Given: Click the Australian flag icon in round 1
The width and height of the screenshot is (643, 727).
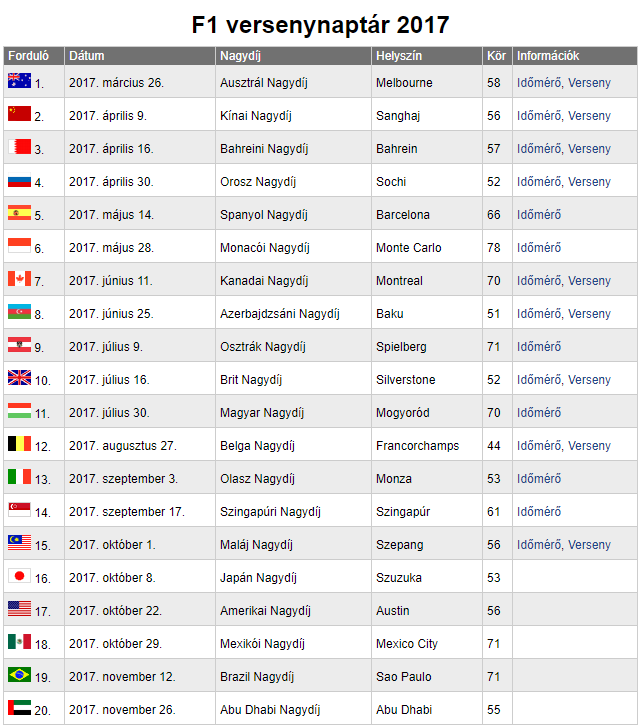Looking at the screenshot, I should (19, 80).
